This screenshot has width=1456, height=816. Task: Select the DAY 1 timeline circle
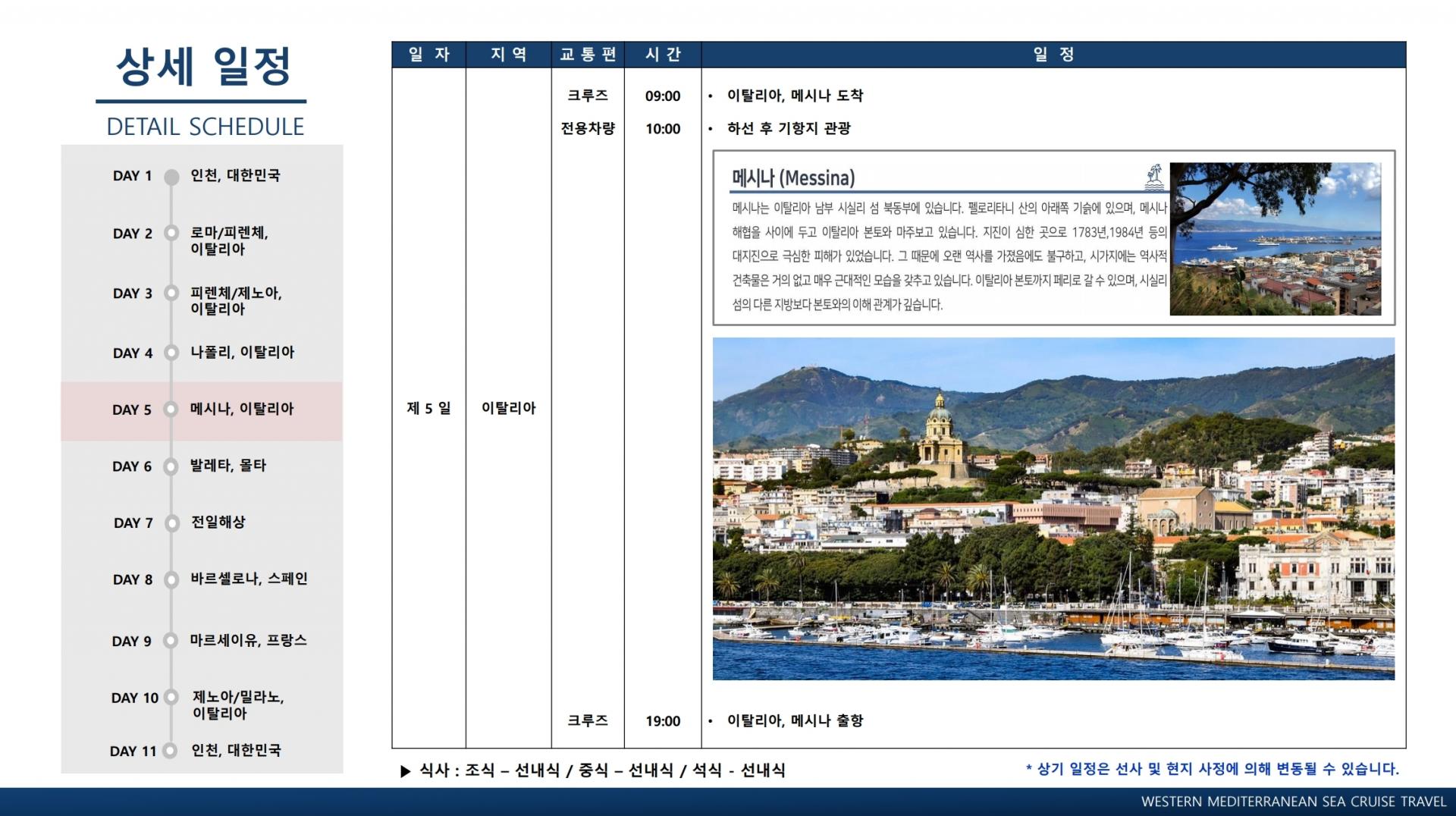pyautogui.click(x=172, y=177)
